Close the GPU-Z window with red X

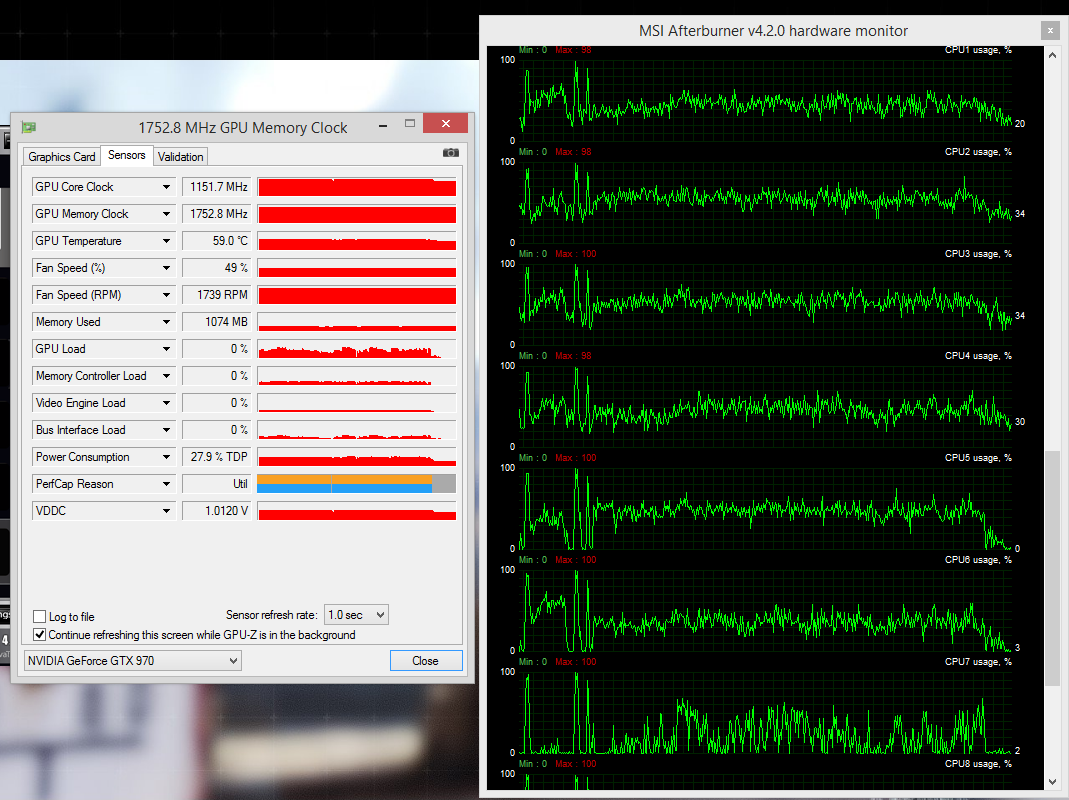pyautogui.click(x=445, y=123)
